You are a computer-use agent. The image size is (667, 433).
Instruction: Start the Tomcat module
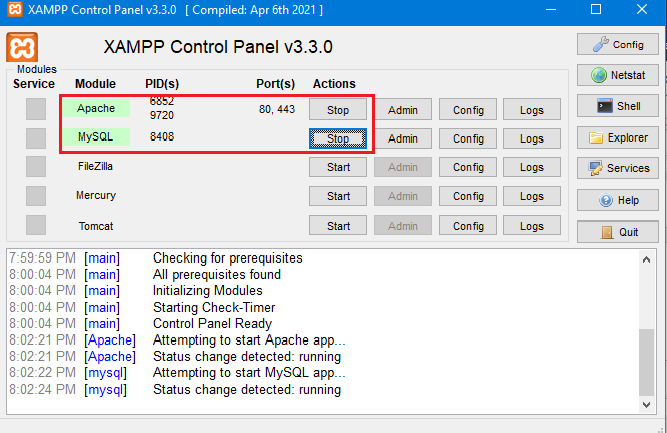pos(338,225)
